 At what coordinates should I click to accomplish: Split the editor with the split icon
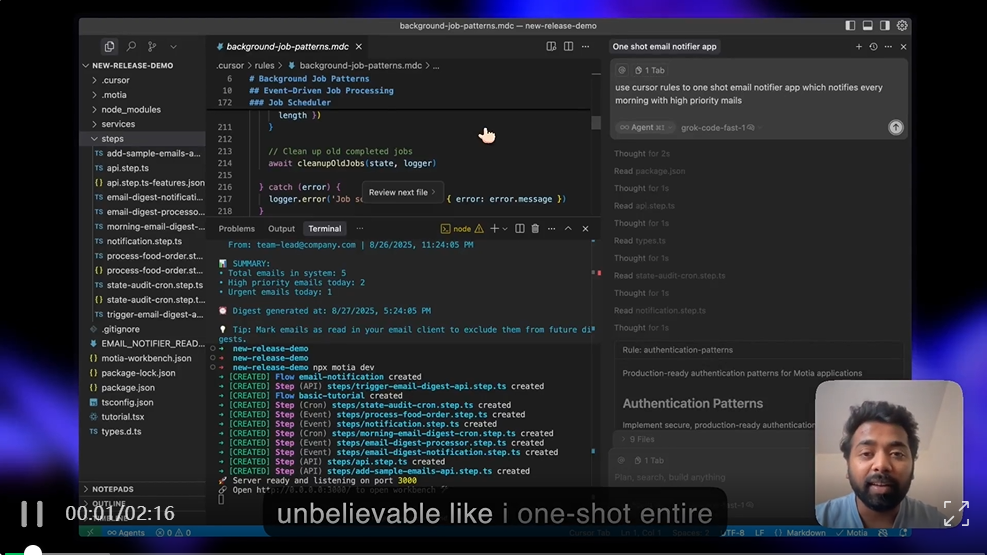click(568, 47)
